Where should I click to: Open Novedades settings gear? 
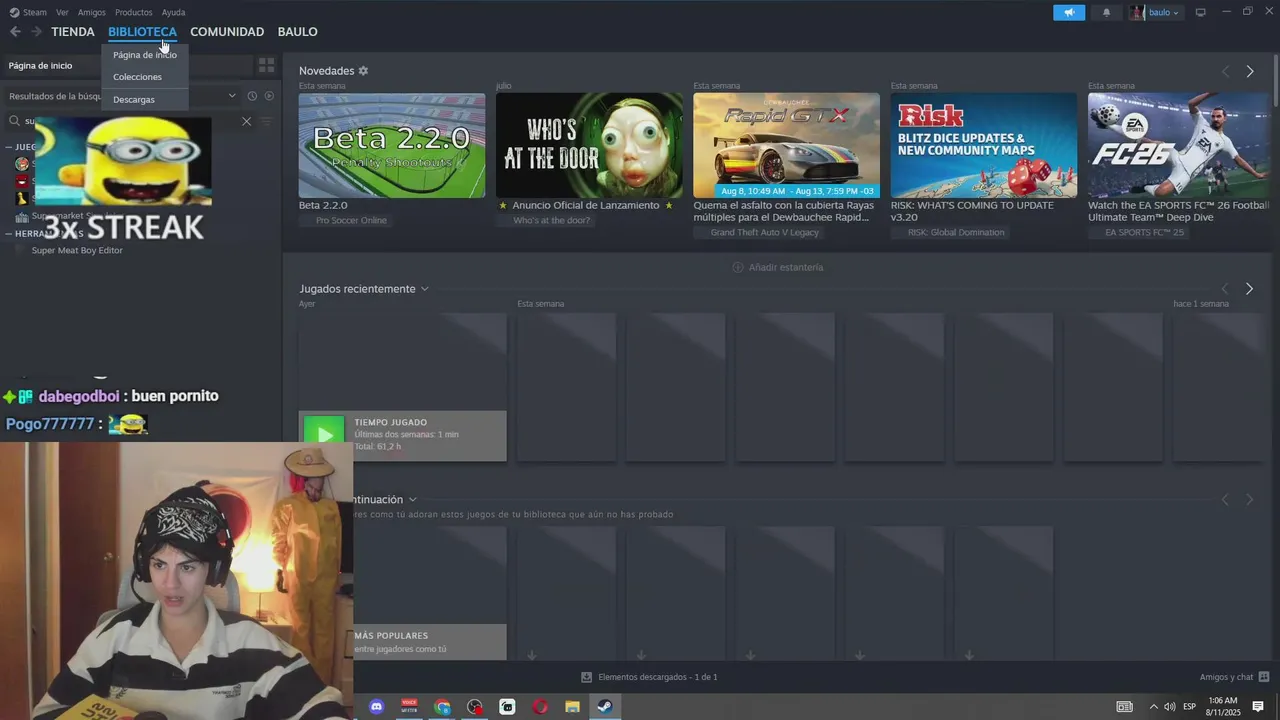363,71
